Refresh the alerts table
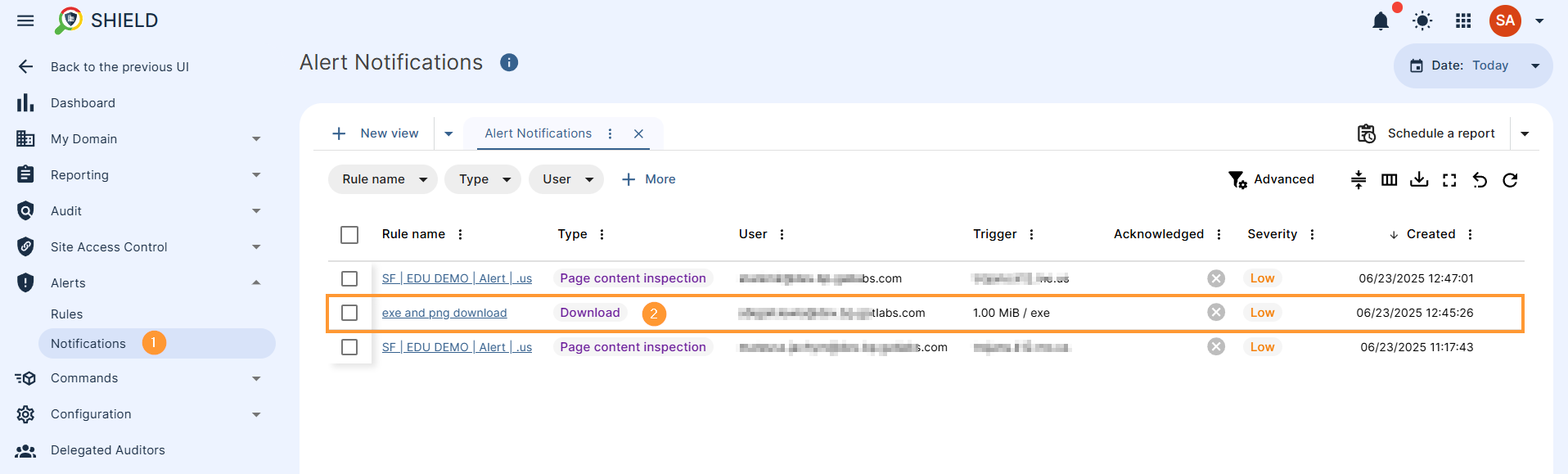Viewport: 1568px width, 474px height. click(1510, 180)
